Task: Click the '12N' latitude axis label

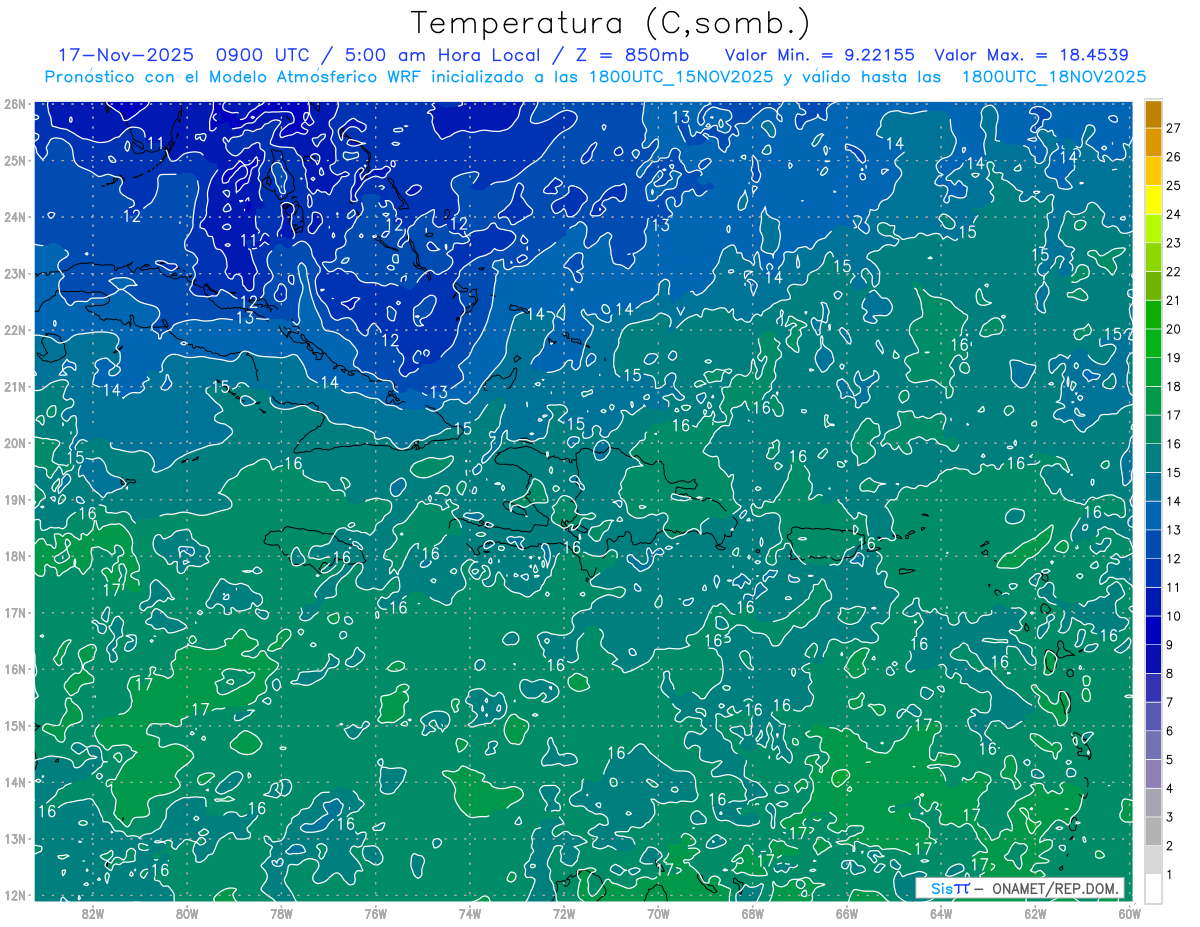Action: (14, 895)
